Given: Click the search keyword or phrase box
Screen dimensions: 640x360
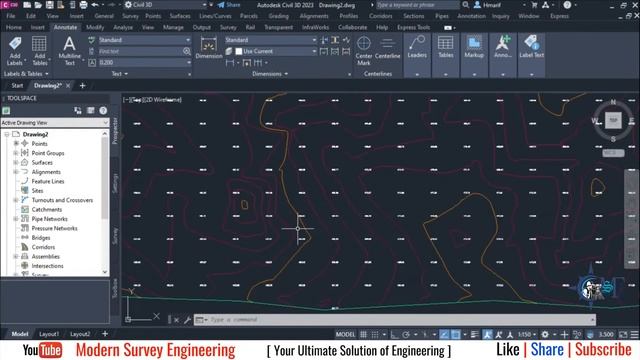Looking at the screenshot, I should 417,5.
